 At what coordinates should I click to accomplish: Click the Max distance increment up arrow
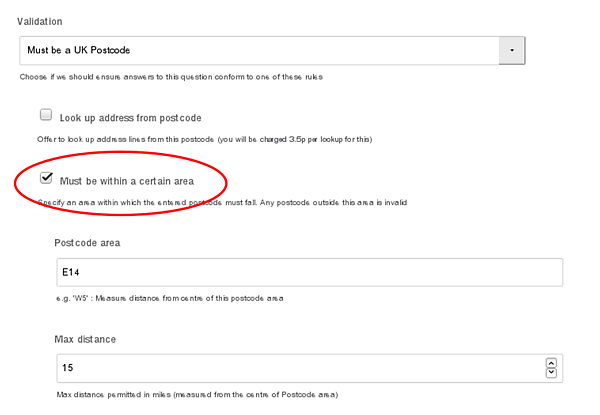[550, 363]
